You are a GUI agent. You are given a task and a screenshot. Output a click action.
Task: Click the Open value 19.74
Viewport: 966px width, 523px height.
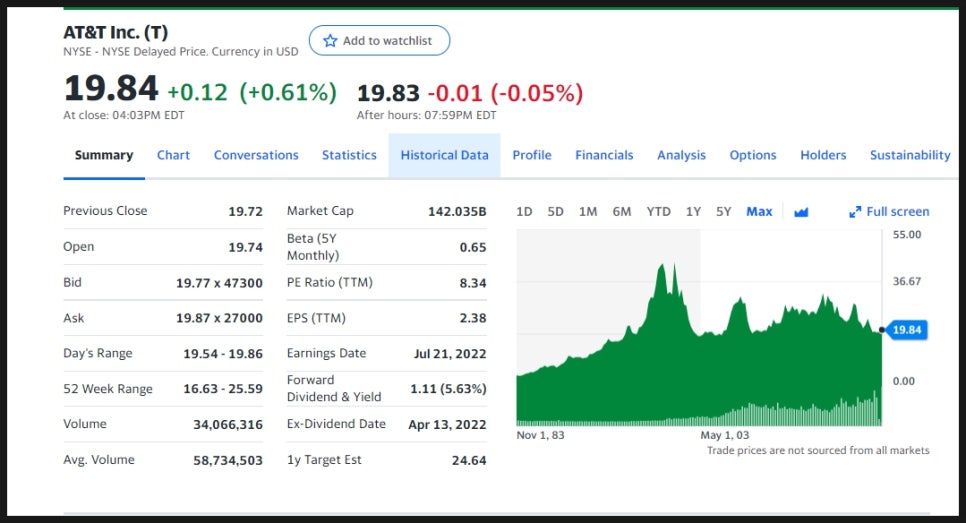pyautogui.click(x=245, y=247)
